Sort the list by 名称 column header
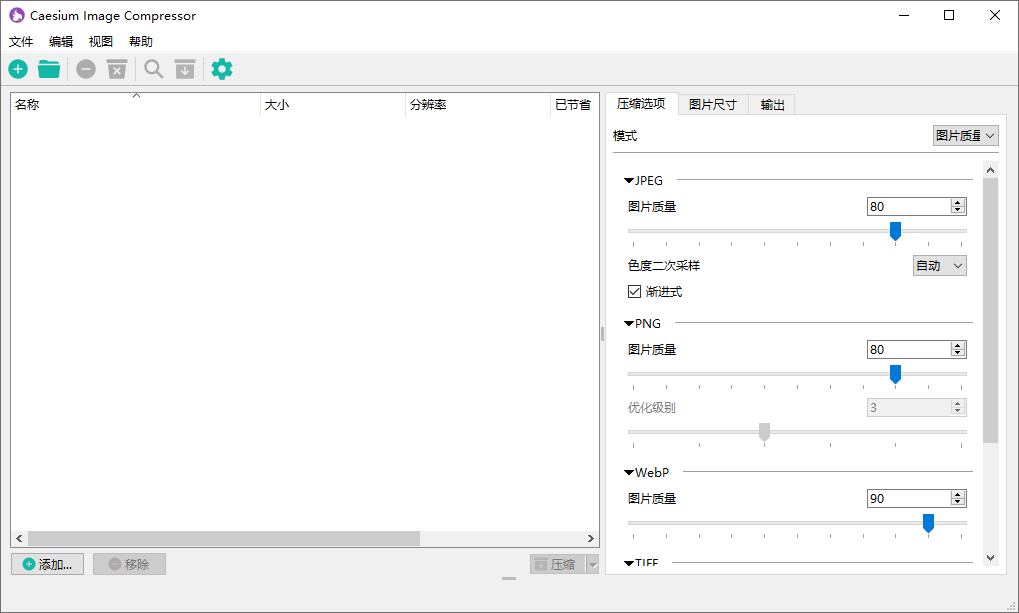This screenshot has height=613, width=1019. pyautogui.click(x=136, y=105)
